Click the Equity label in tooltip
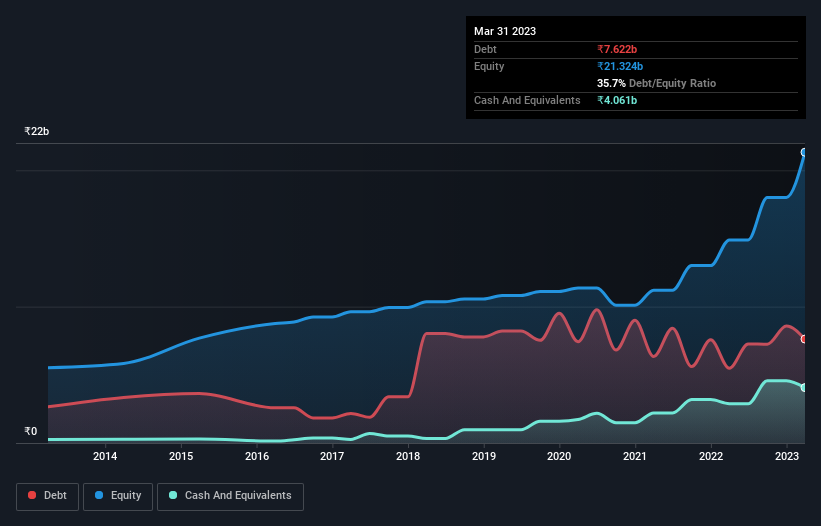 (489, 66)
